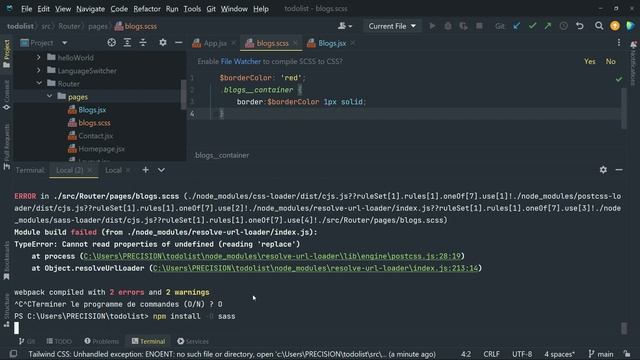This screenshot has width=640, height=360.
Task: Close the blogs.scss editor tab
Action: coord(295,43)
